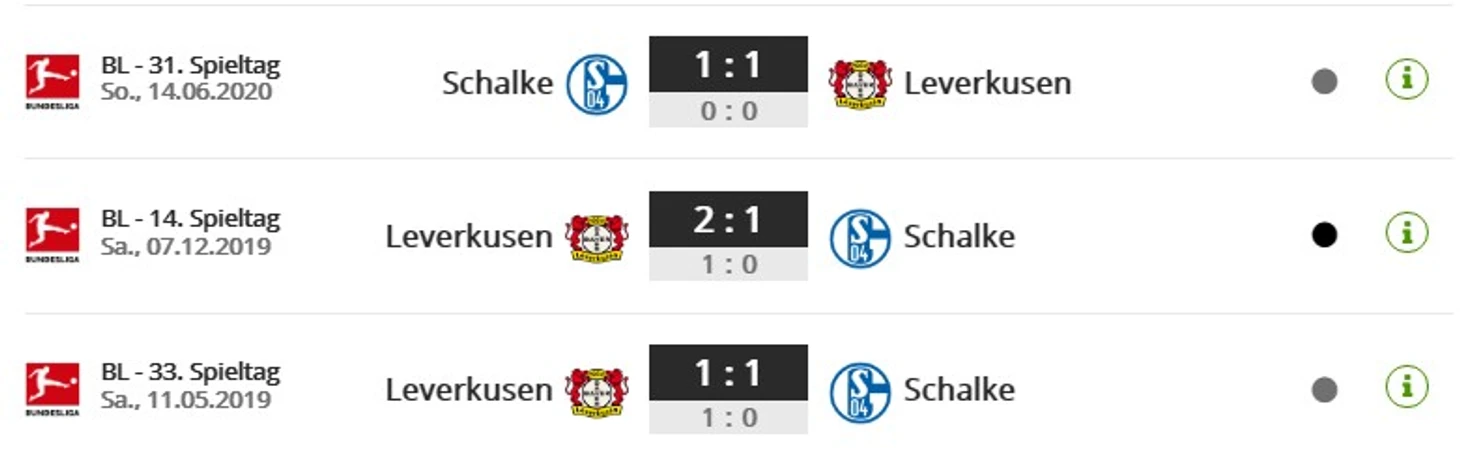Click BL - 33. Spieltag label

coord(190,373)
